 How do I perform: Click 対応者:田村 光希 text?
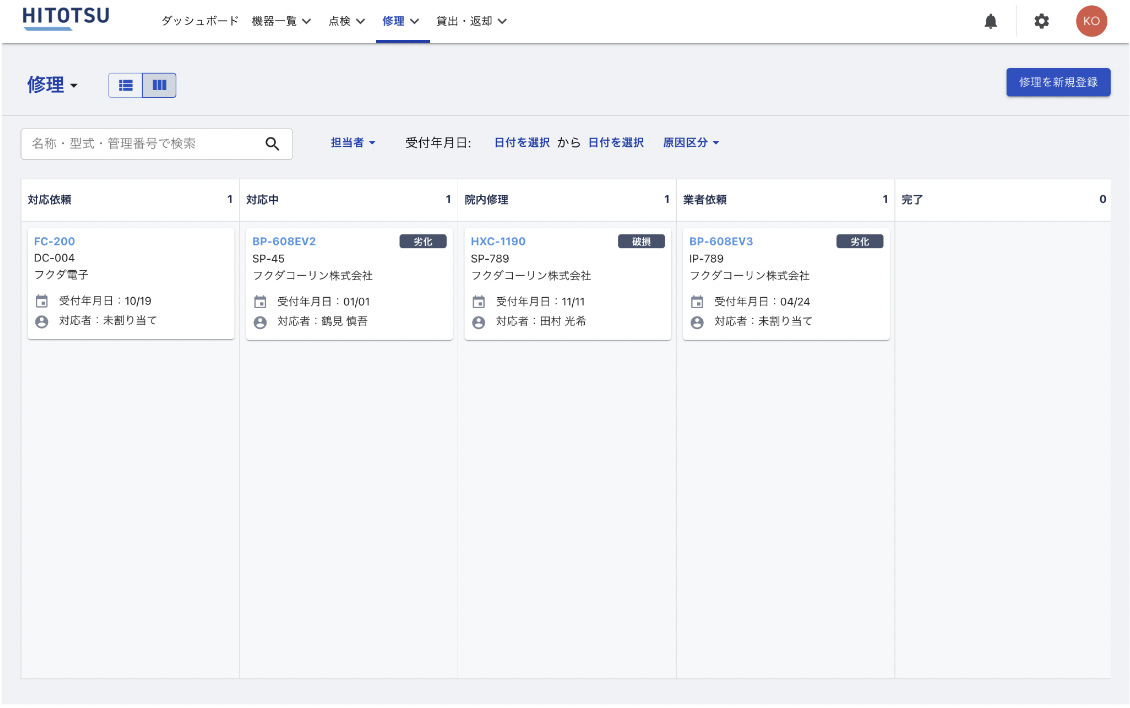click(x=540, y=322)
